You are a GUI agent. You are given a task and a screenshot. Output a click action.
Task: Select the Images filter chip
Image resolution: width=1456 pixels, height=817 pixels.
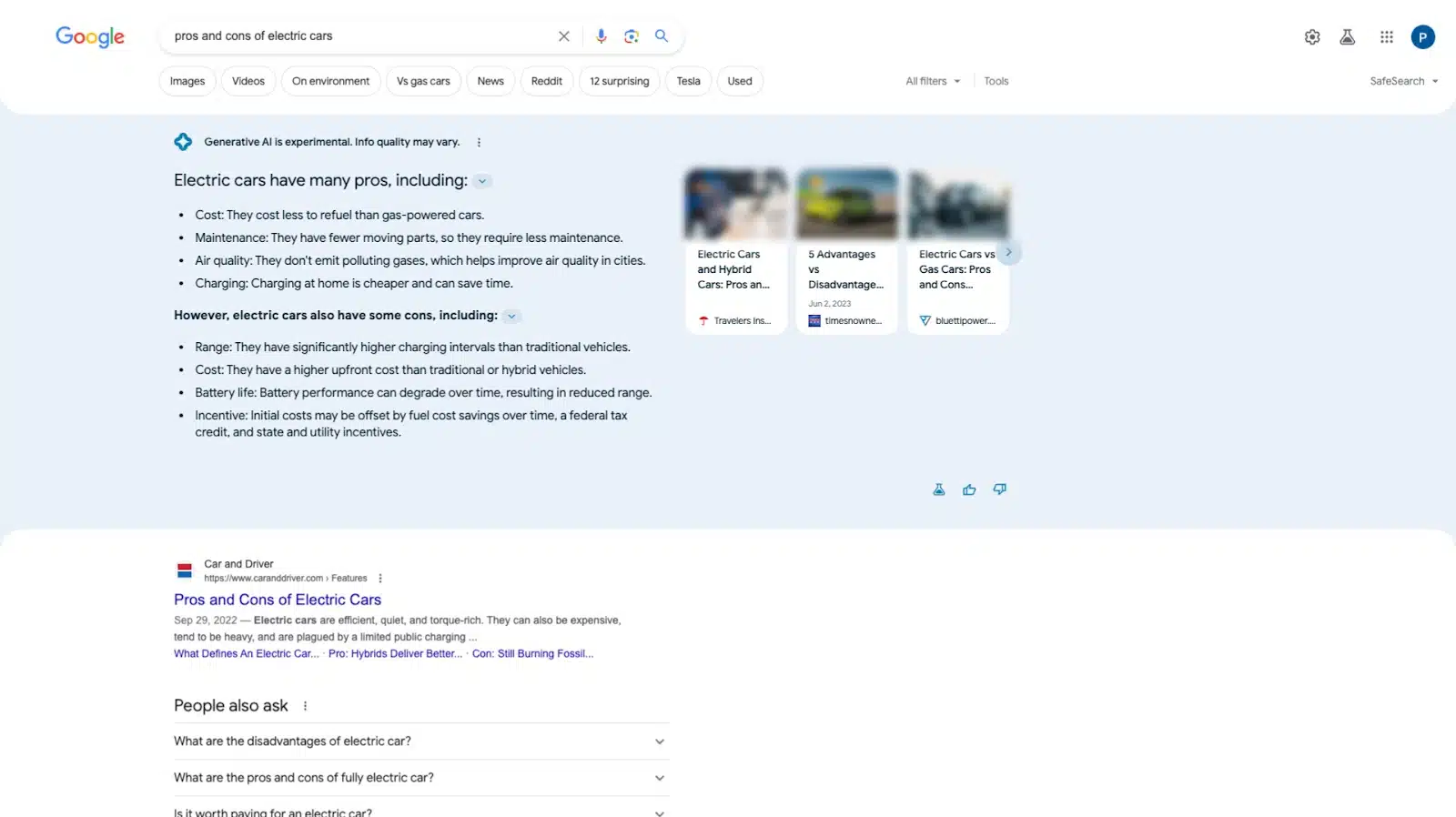(187, 81)
